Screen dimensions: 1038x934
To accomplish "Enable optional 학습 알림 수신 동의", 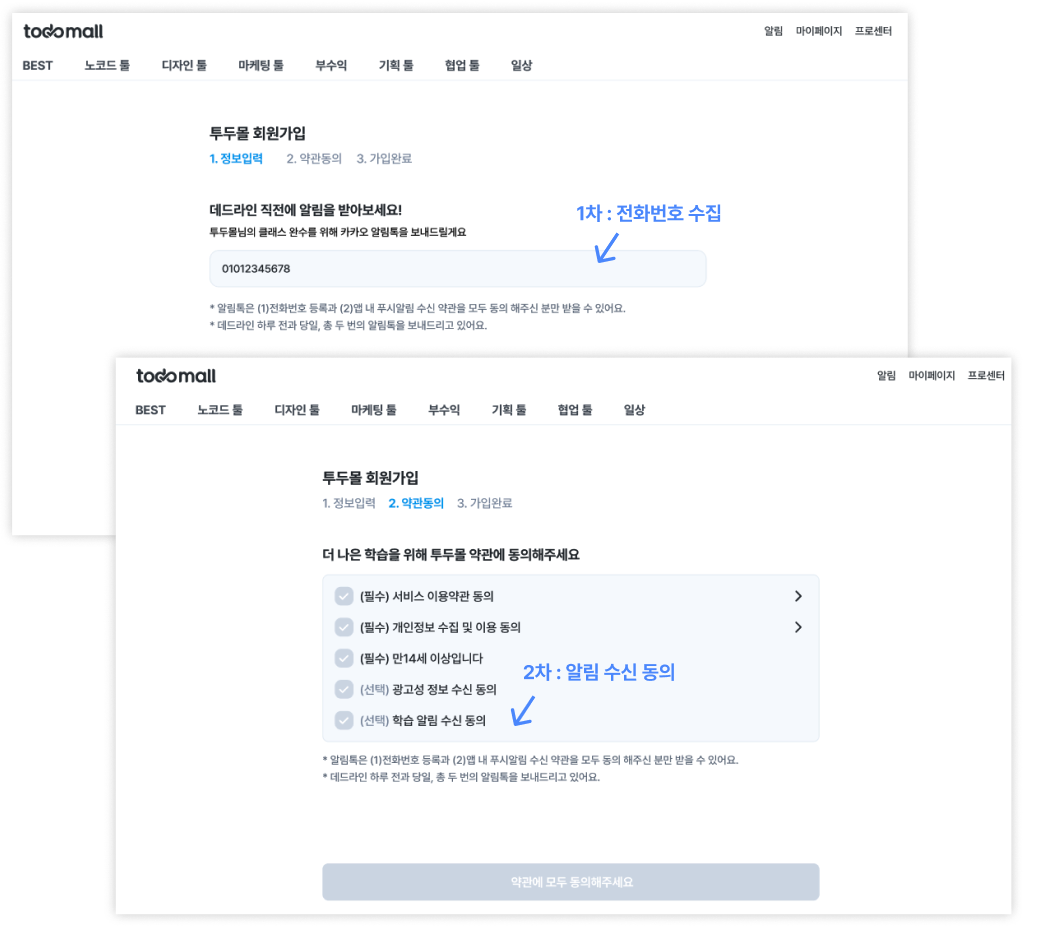I will click(345, 719).
